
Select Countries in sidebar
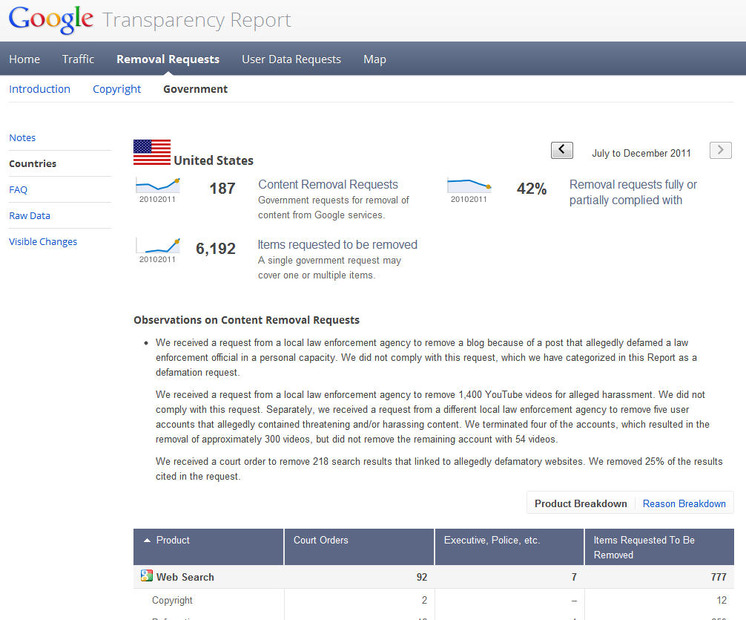[33, 164]
